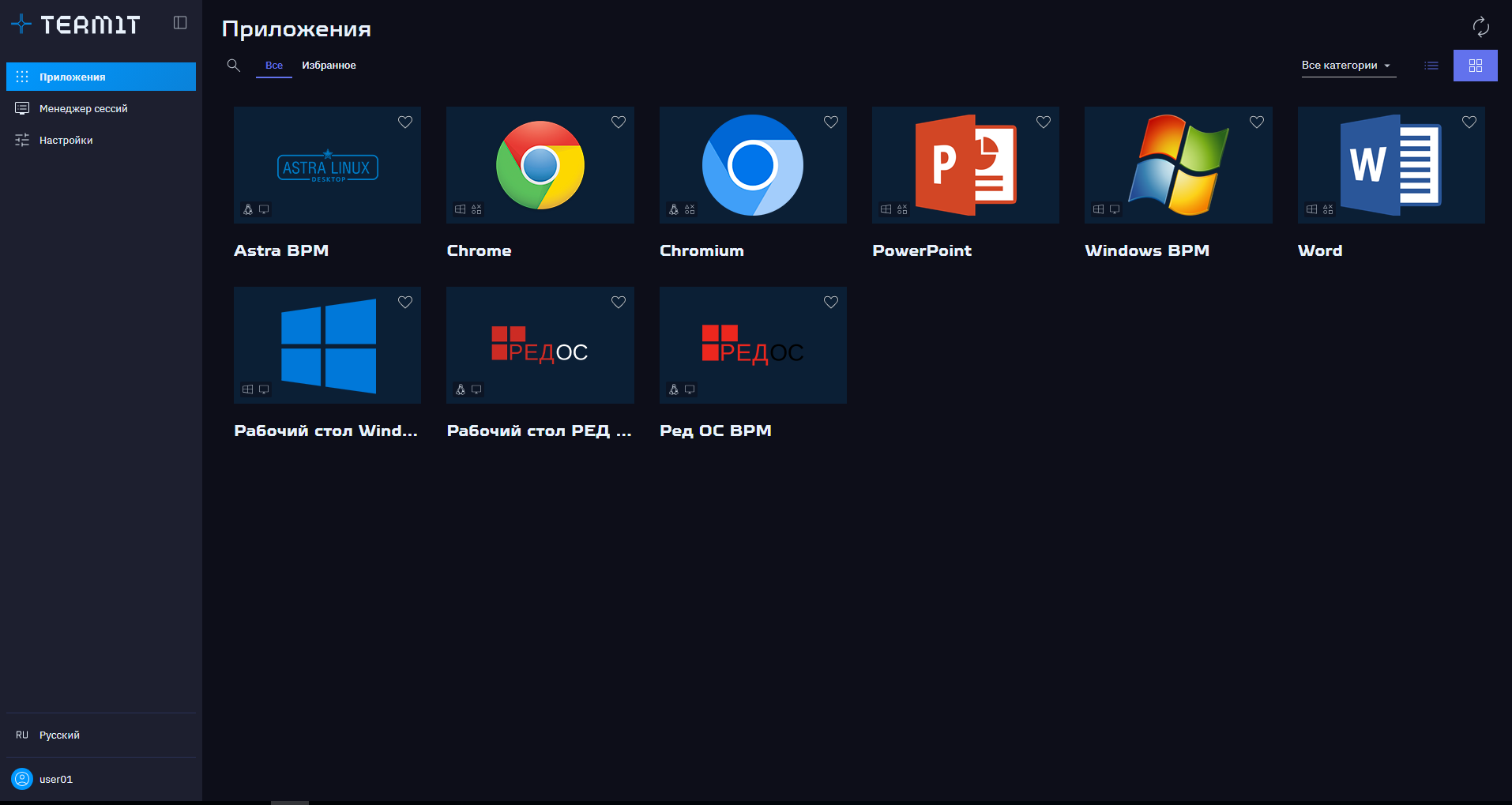Open the Рабочий стол РЕД ... thumbnail

540,345
